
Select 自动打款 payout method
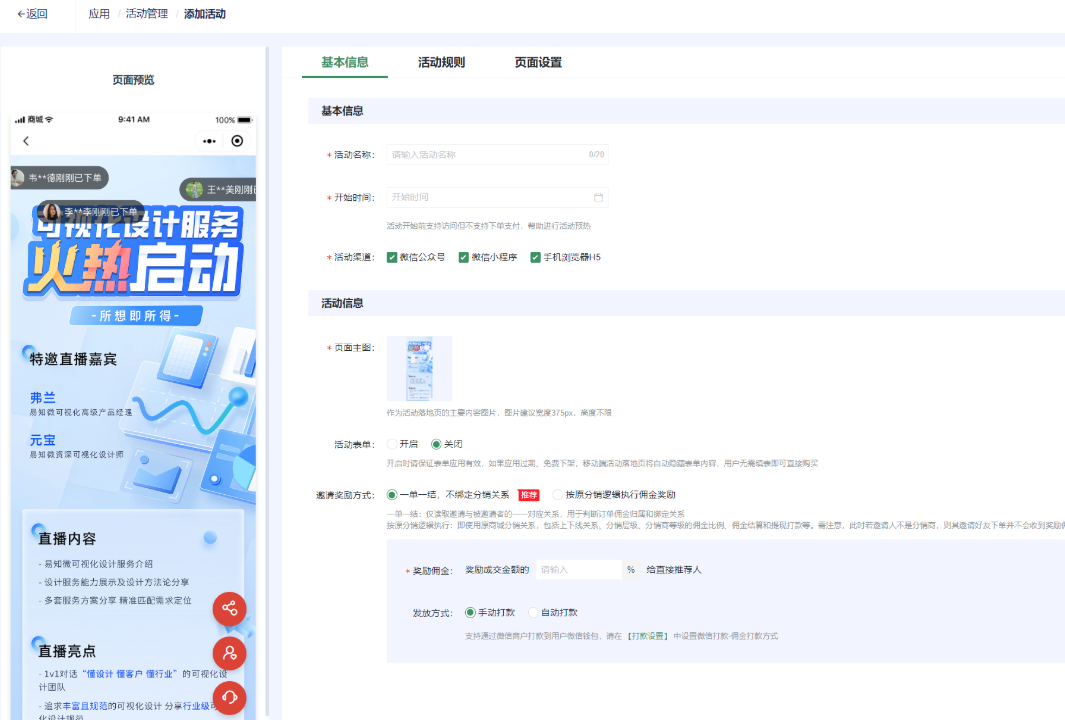tap(533, 612)
